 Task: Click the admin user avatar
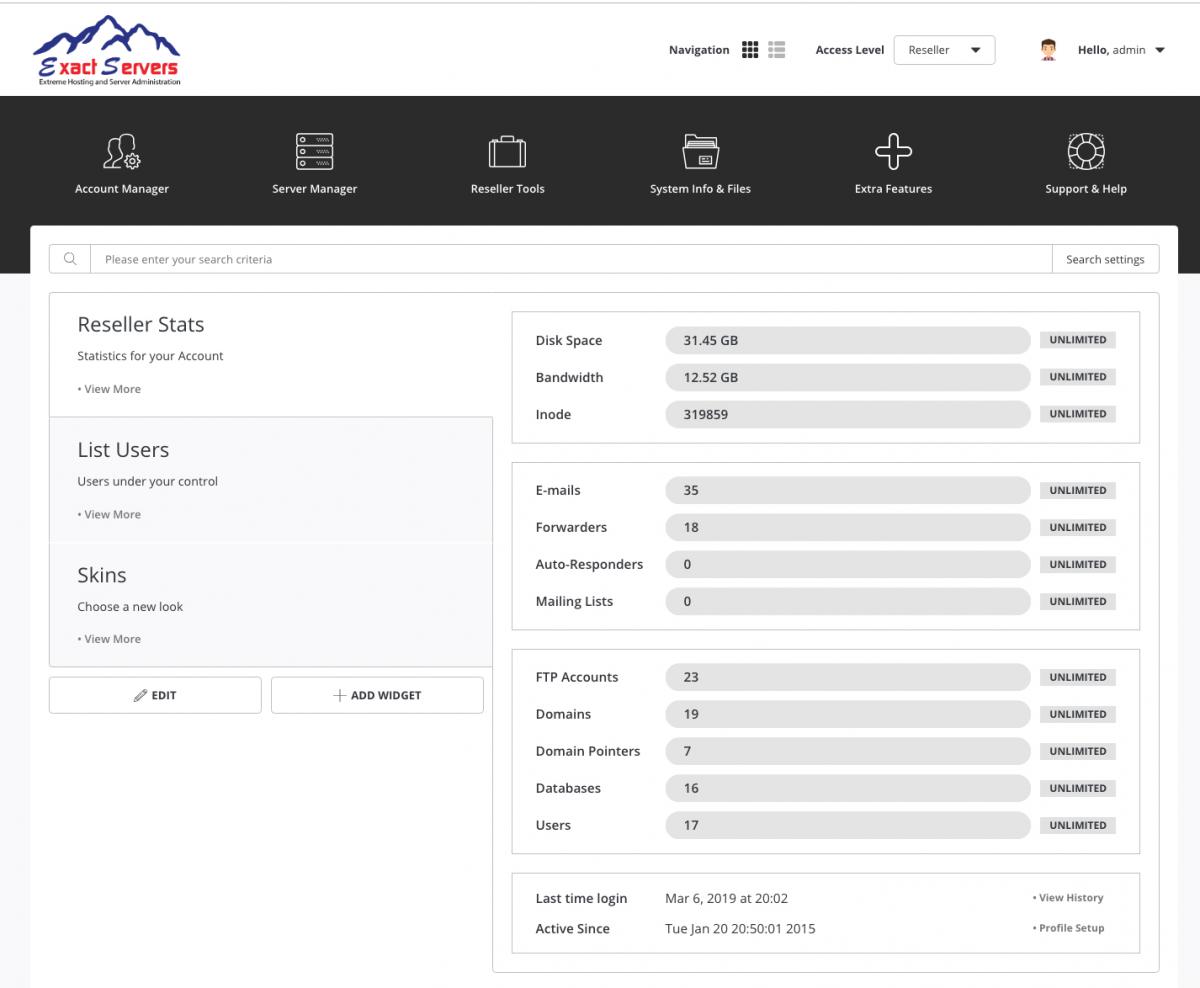[x=1048, y=50]
